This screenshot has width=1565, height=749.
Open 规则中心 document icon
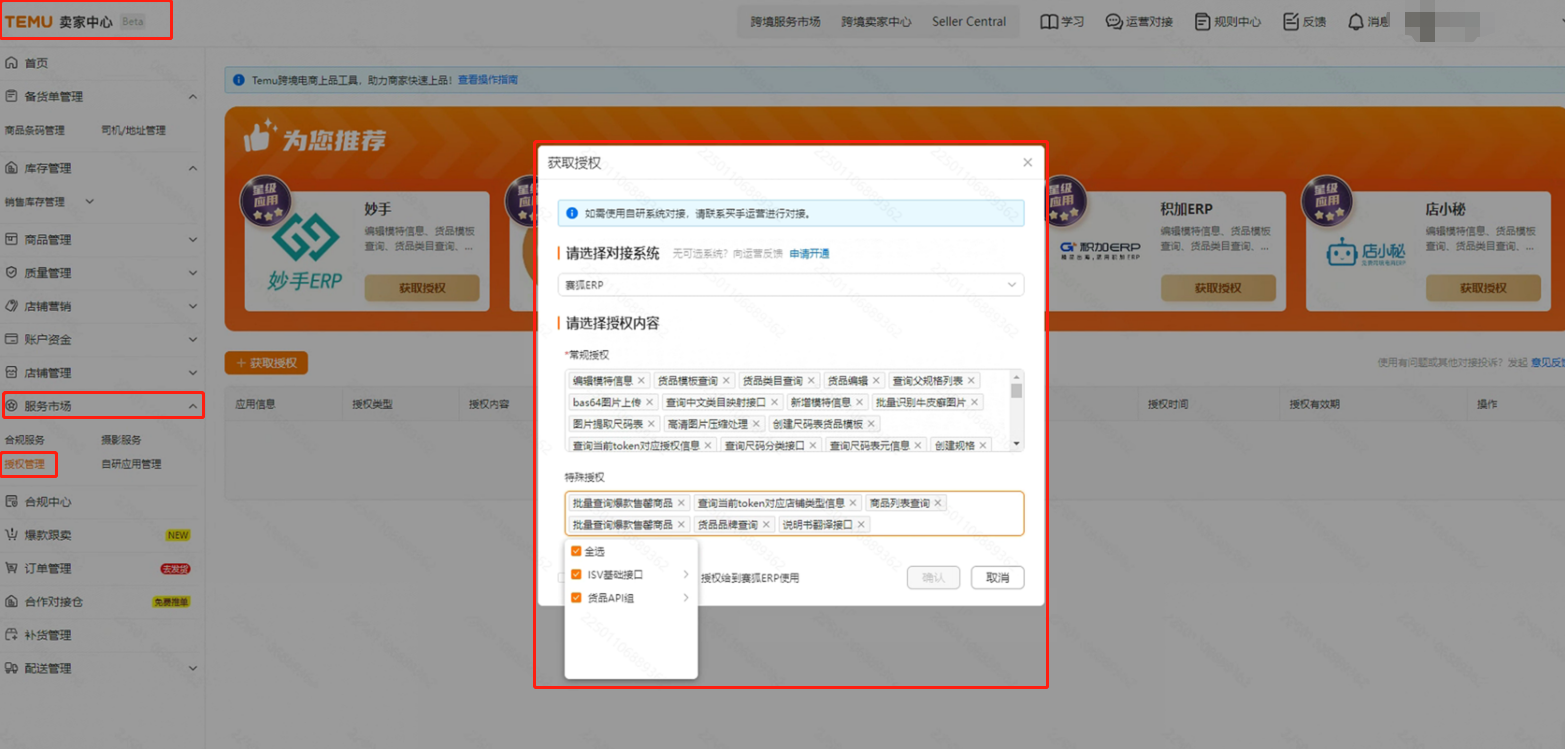click(1202, 21)
